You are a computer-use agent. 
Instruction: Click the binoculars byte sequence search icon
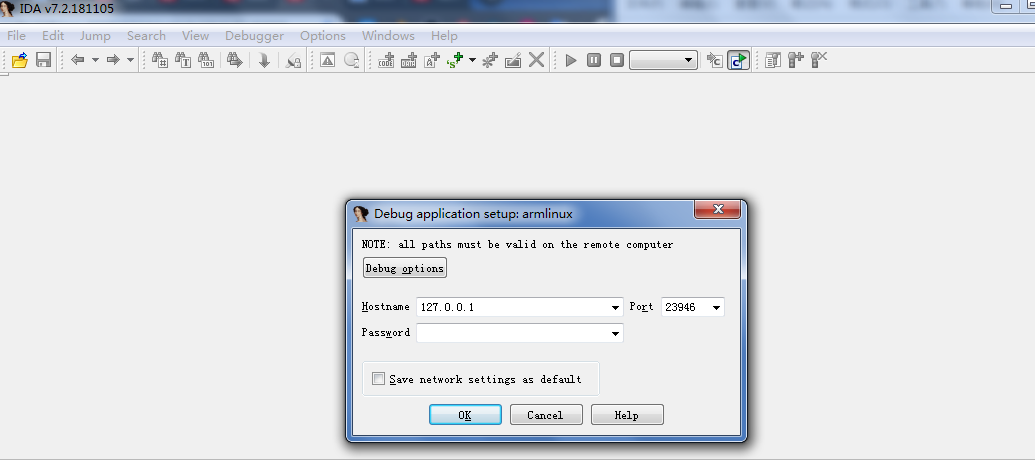click(x=206, y=60)
